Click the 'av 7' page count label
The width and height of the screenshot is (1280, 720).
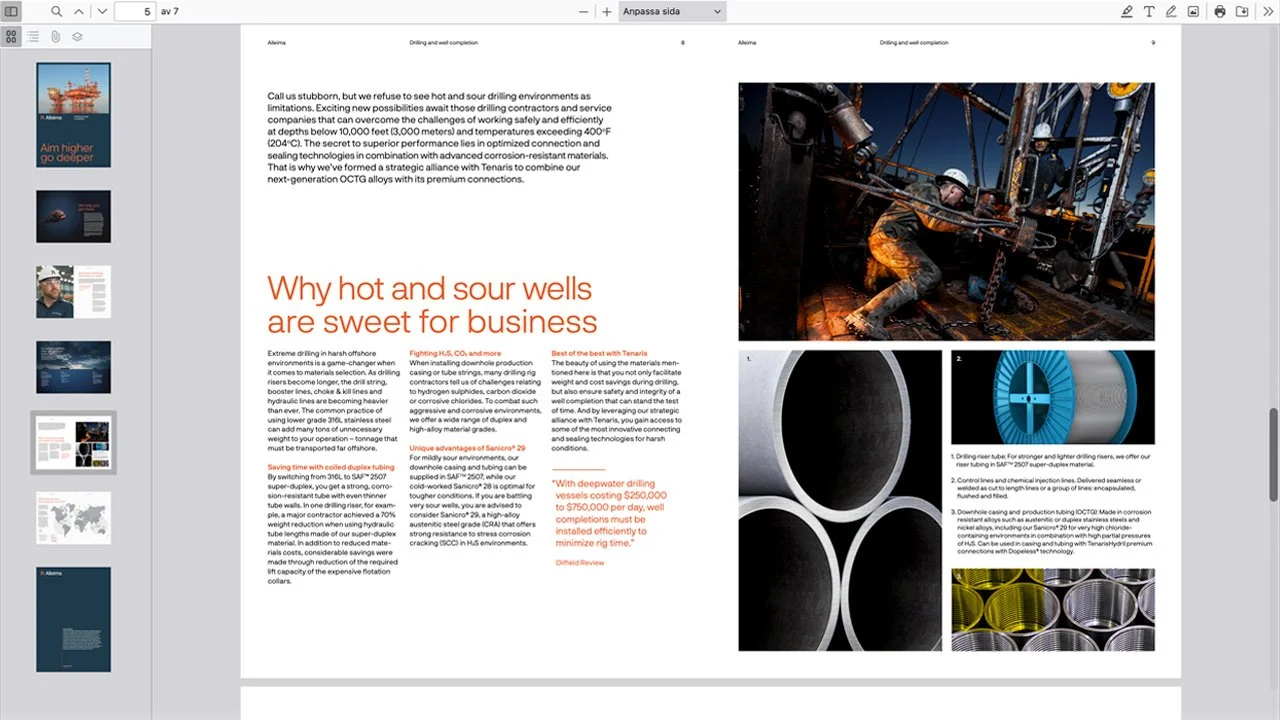coord(170,12)
